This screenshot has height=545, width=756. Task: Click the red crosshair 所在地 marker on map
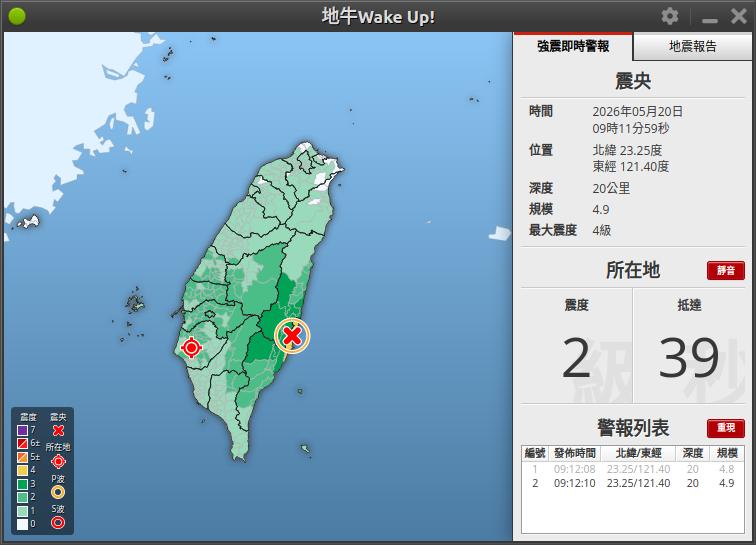pyautogui.click(x=191, y=347)
